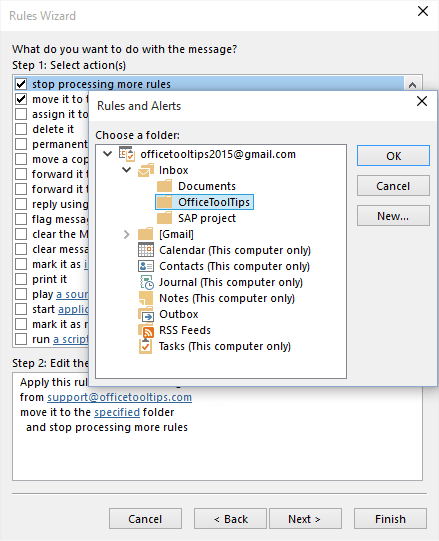Click the Outbox folder icon
The height and width of the screenshot is (541, 439).
pos(146,314)
